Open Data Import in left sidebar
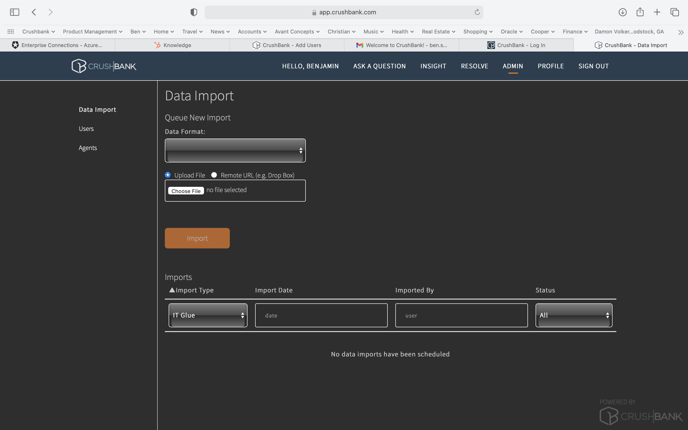Image resolution: width=688 pixels, height=430 pixels. click(97, 110)
